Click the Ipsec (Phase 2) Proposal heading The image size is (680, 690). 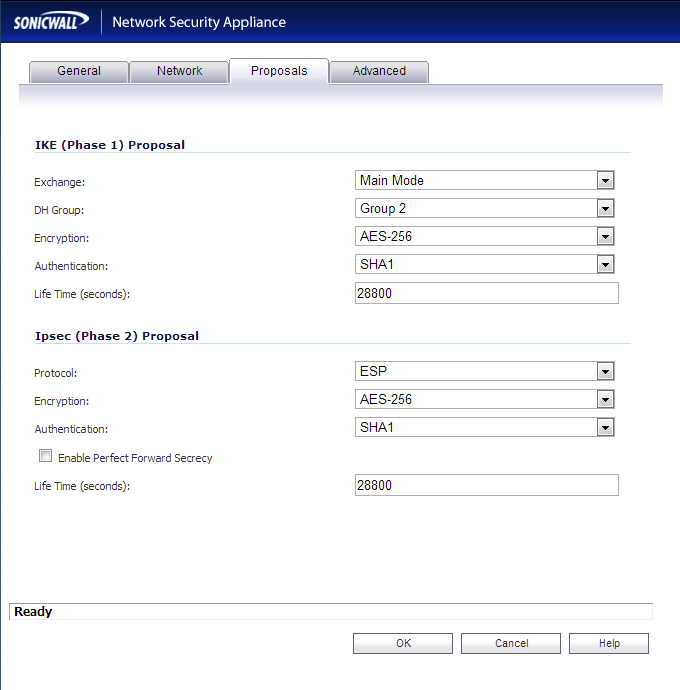[117, 336]
